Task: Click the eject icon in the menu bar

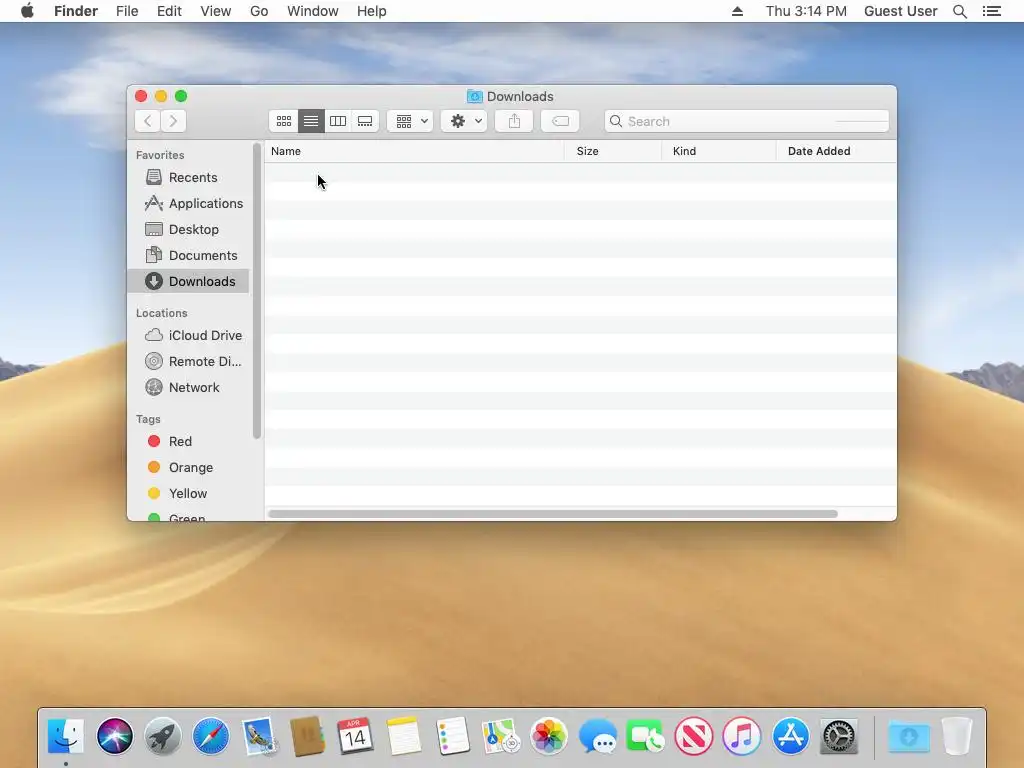Action: click(x=737, y=11)
